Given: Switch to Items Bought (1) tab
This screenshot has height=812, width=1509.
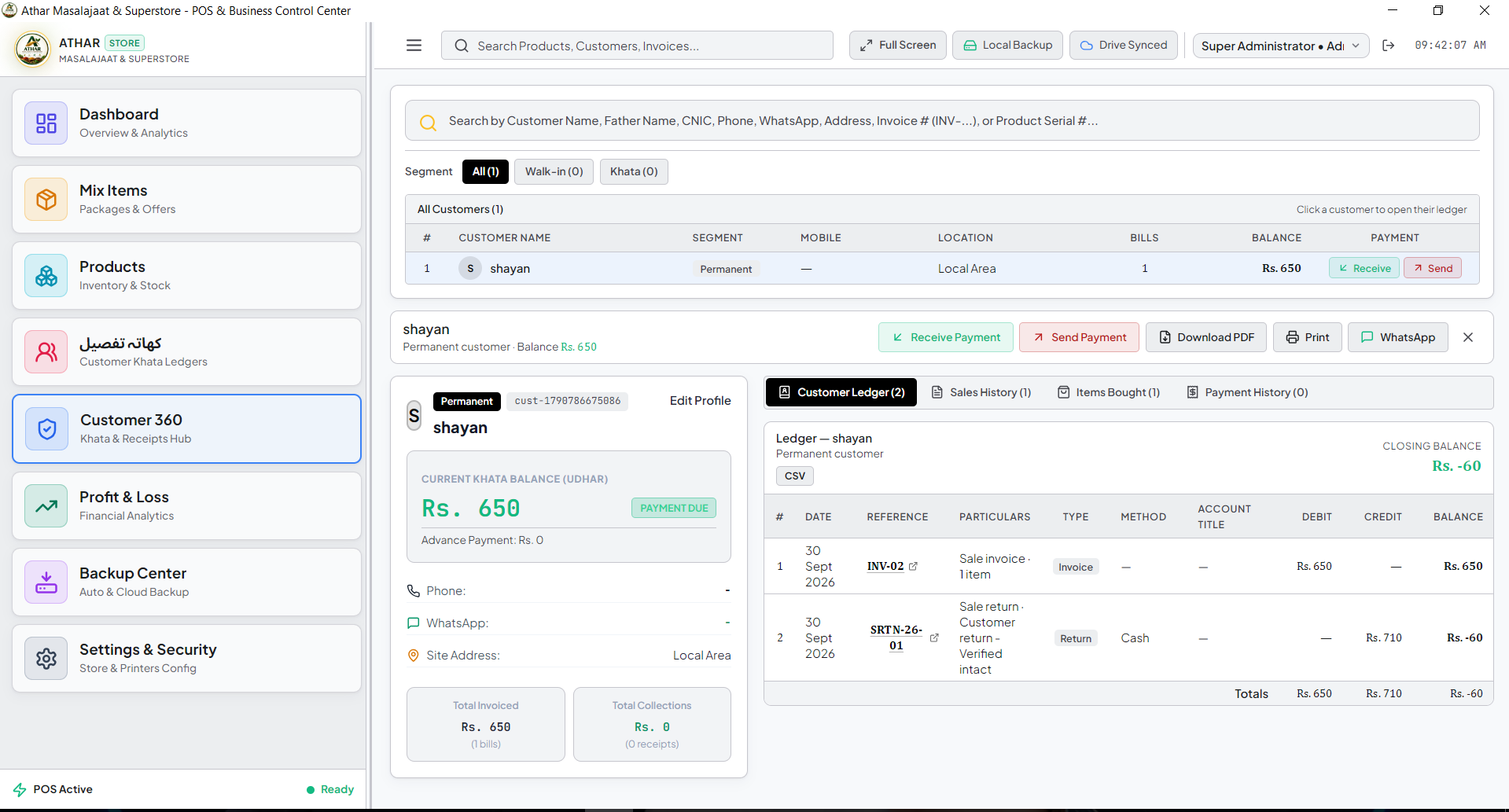Looking at the screenshot, I should [x=1109, y=392].
